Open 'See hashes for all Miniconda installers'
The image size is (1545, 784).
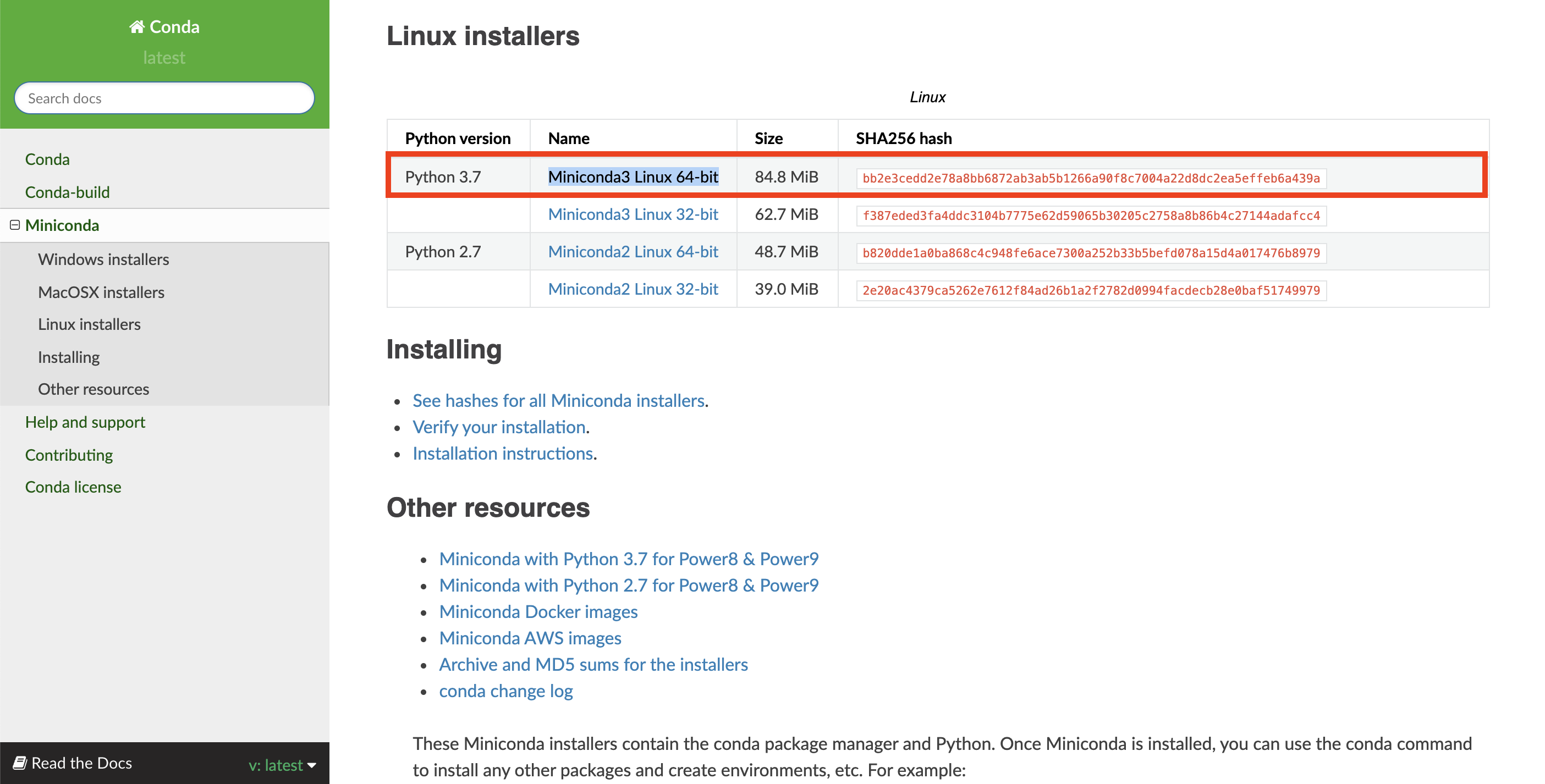pyautogui.click(x=558, y=400)
